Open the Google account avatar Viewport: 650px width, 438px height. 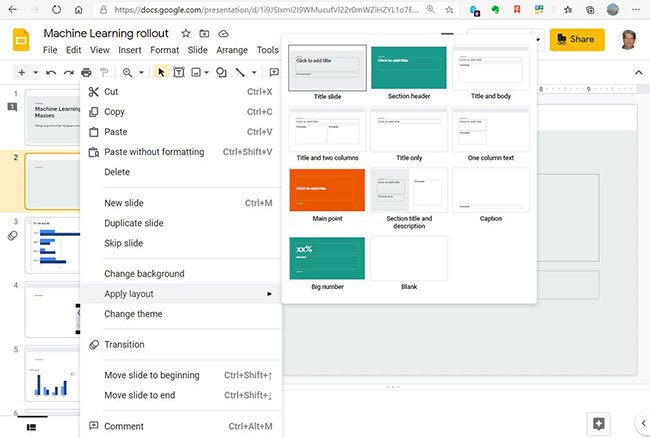628,39
